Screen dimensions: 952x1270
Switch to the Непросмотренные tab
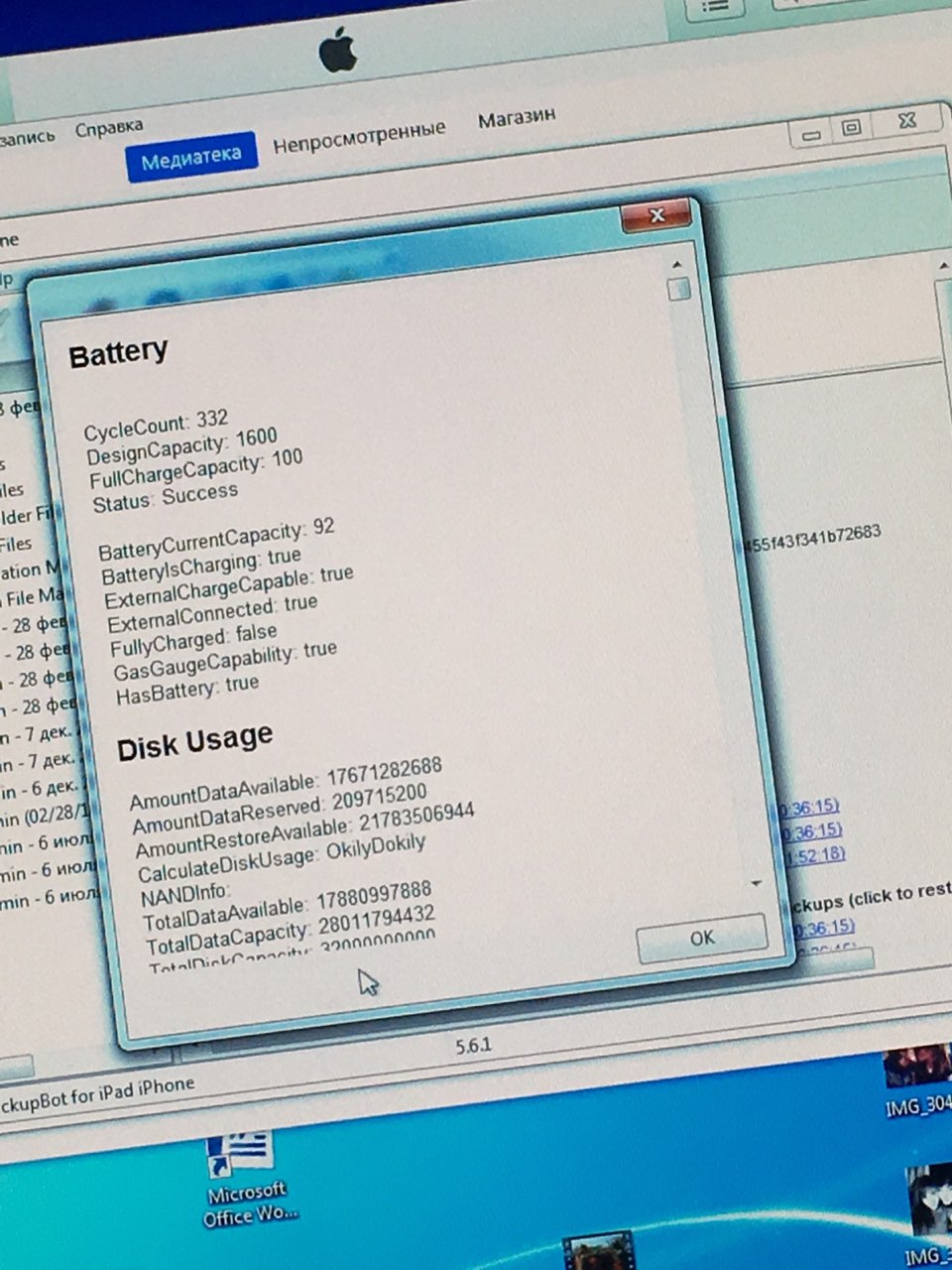pyautogui.click(x=359, y=137)
